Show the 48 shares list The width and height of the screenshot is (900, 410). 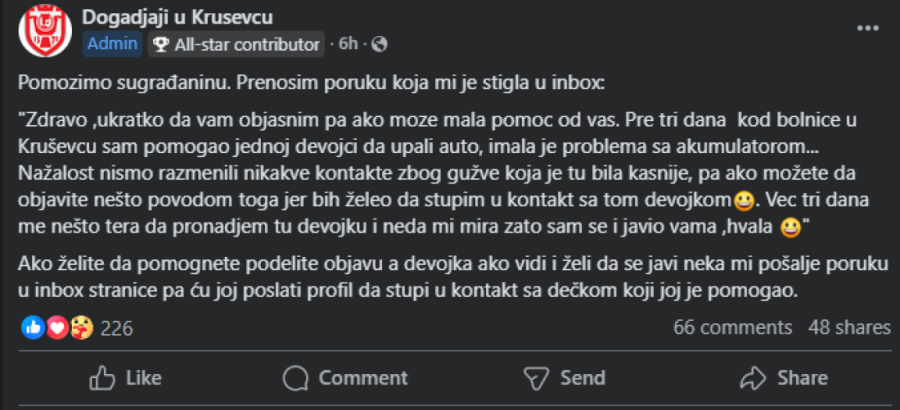pos(849,327)
